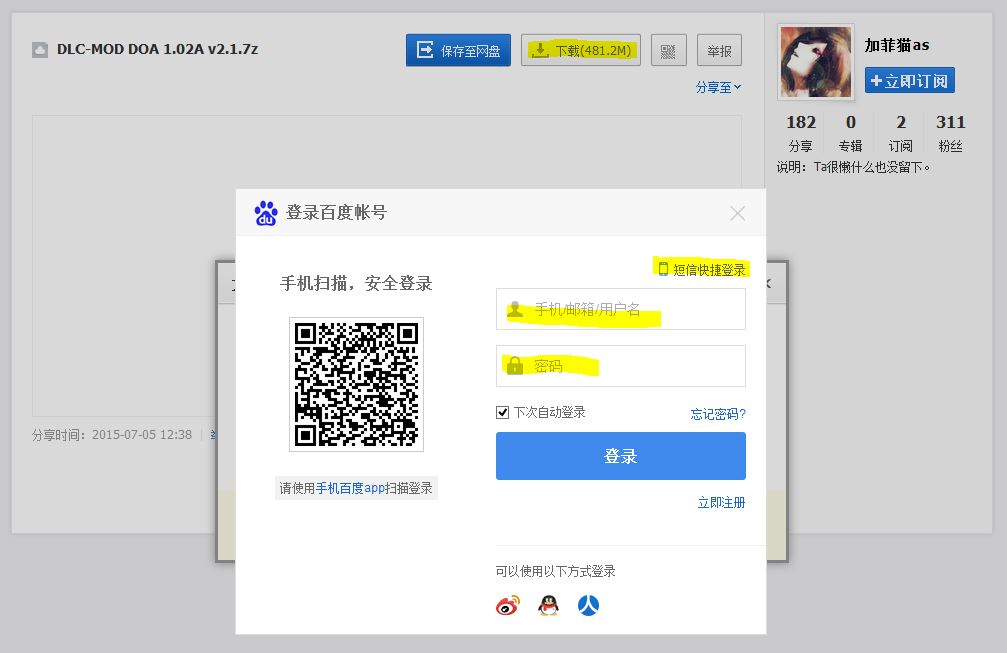The image size is (1007, 653).
Task: Open 短信快捷登录 SMS login link
Action: (x=702, y=270)
